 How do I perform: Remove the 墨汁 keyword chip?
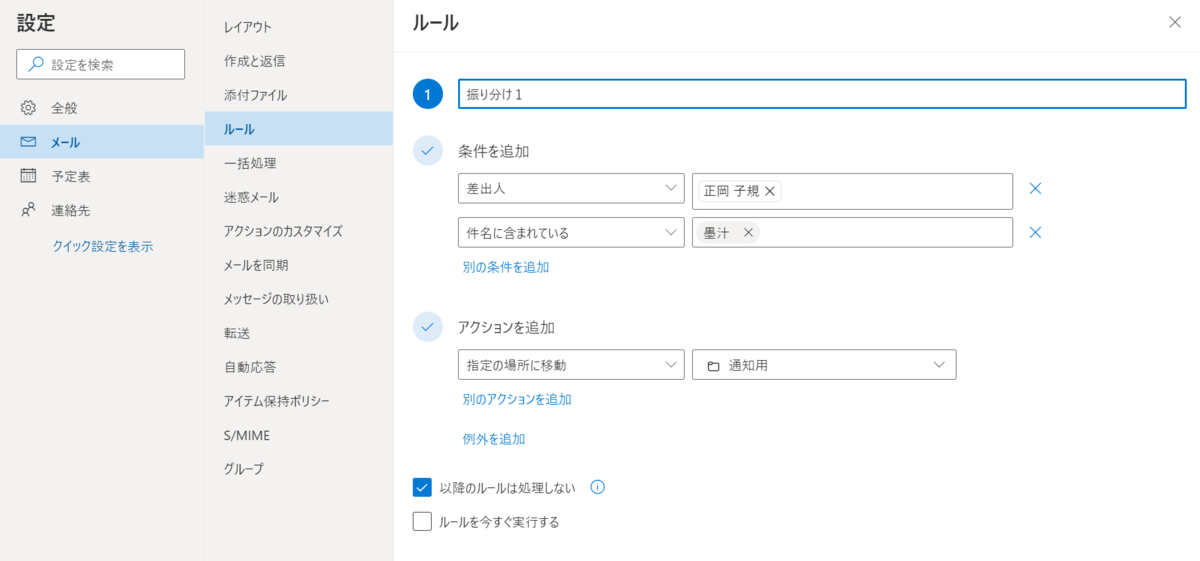(x=748, y=233)
